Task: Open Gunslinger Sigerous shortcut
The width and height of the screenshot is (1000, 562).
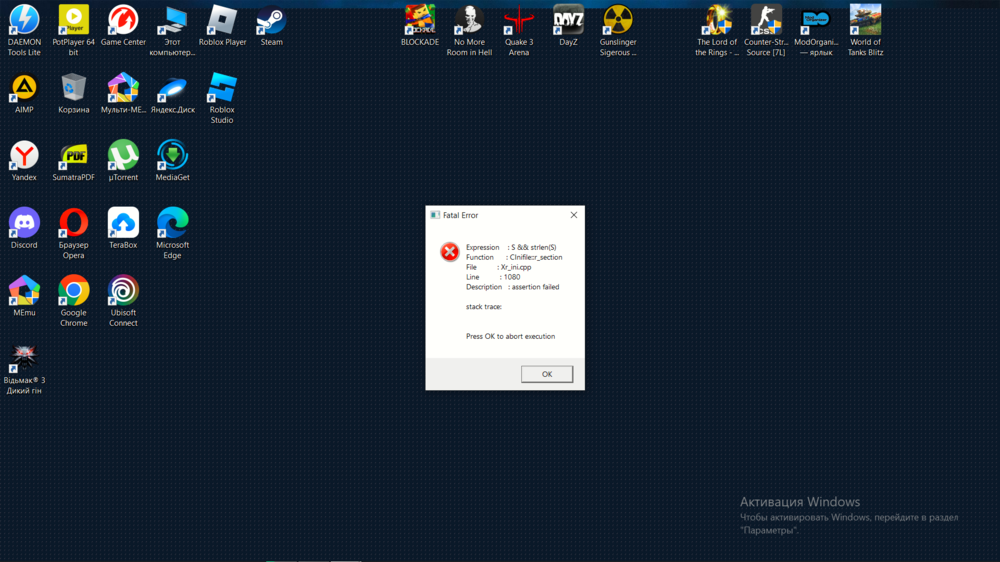Action: coord(618,30)
